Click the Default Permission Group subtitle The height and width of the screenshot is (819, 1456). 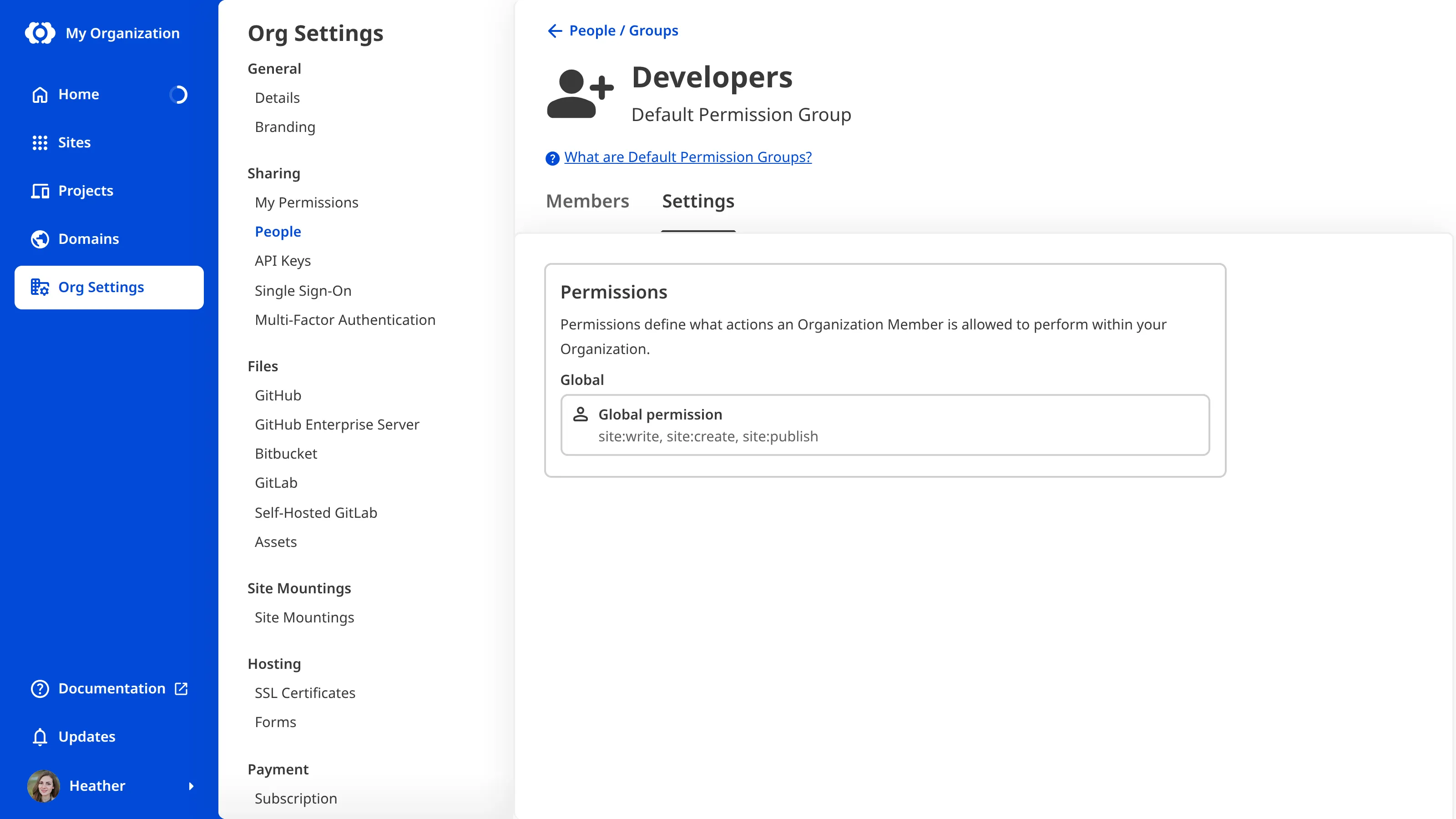coord(741,115)
